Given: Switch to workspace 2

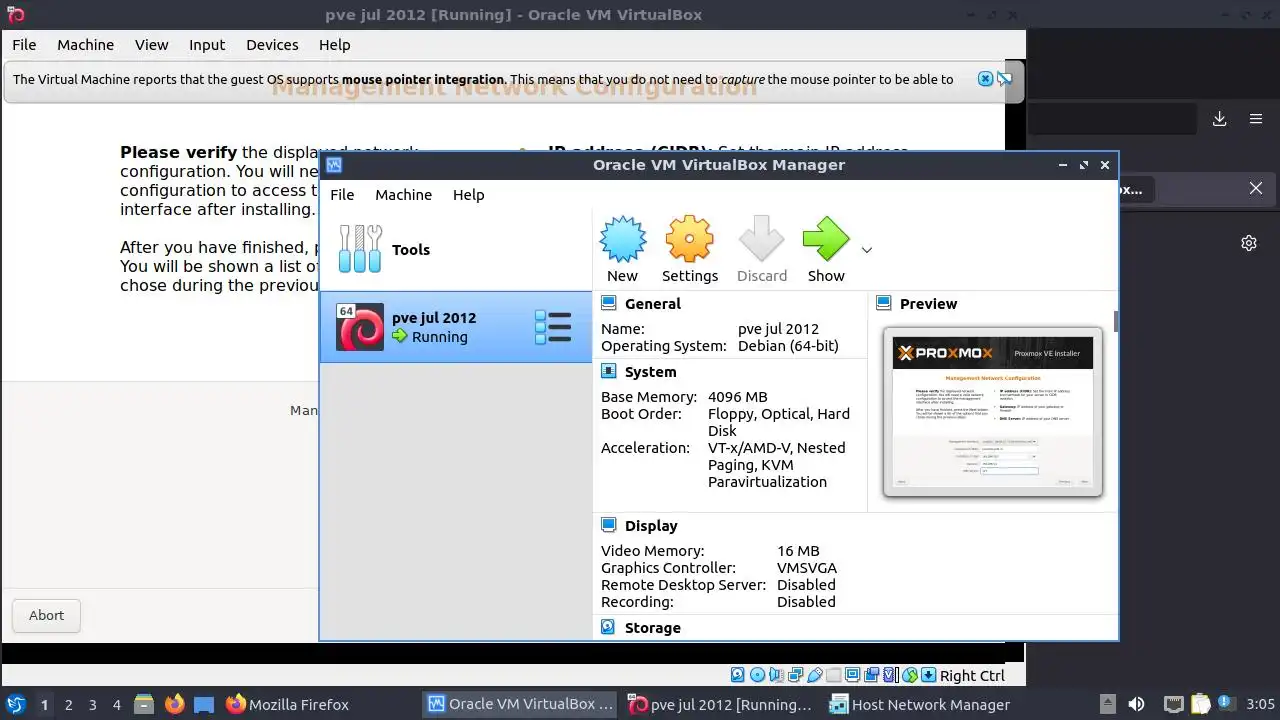Looking at the screenshot, I should point(68,704).
